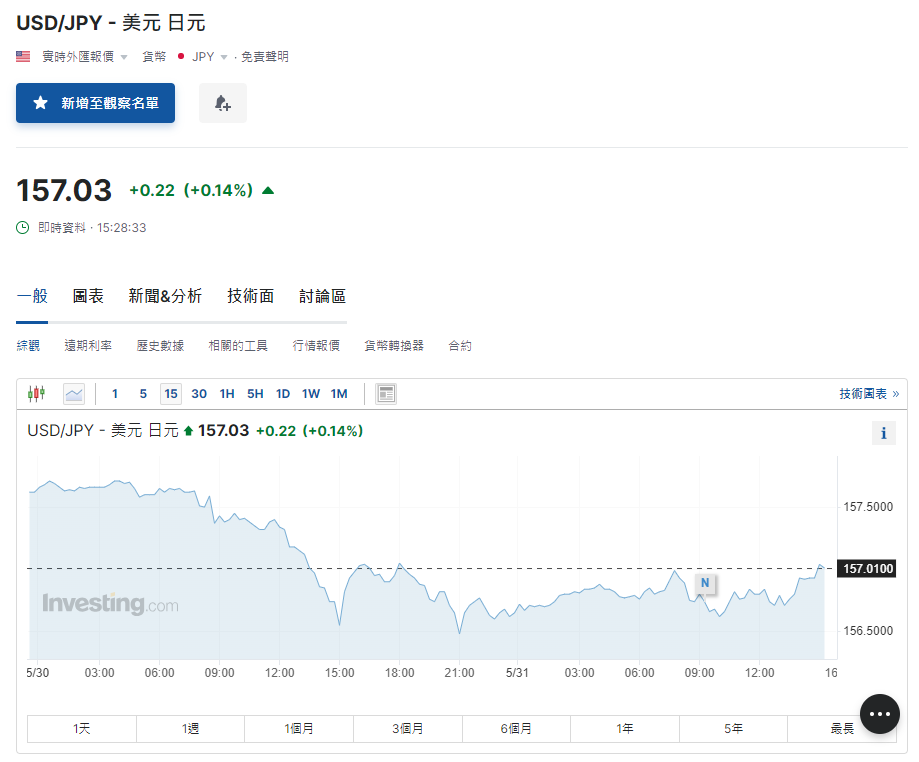Screen dimensions: 919x762
Task: Click the candlestick chart type icon
Action: pos(37,394)
